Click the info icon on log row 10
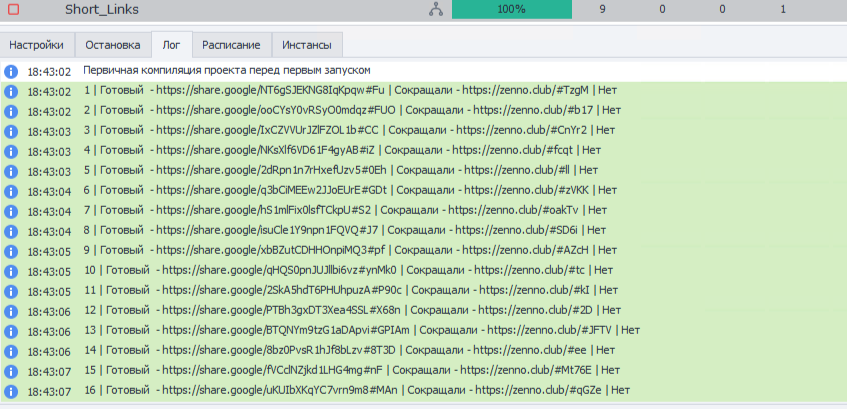Viewport: 847px width, 409px height. 11,271
